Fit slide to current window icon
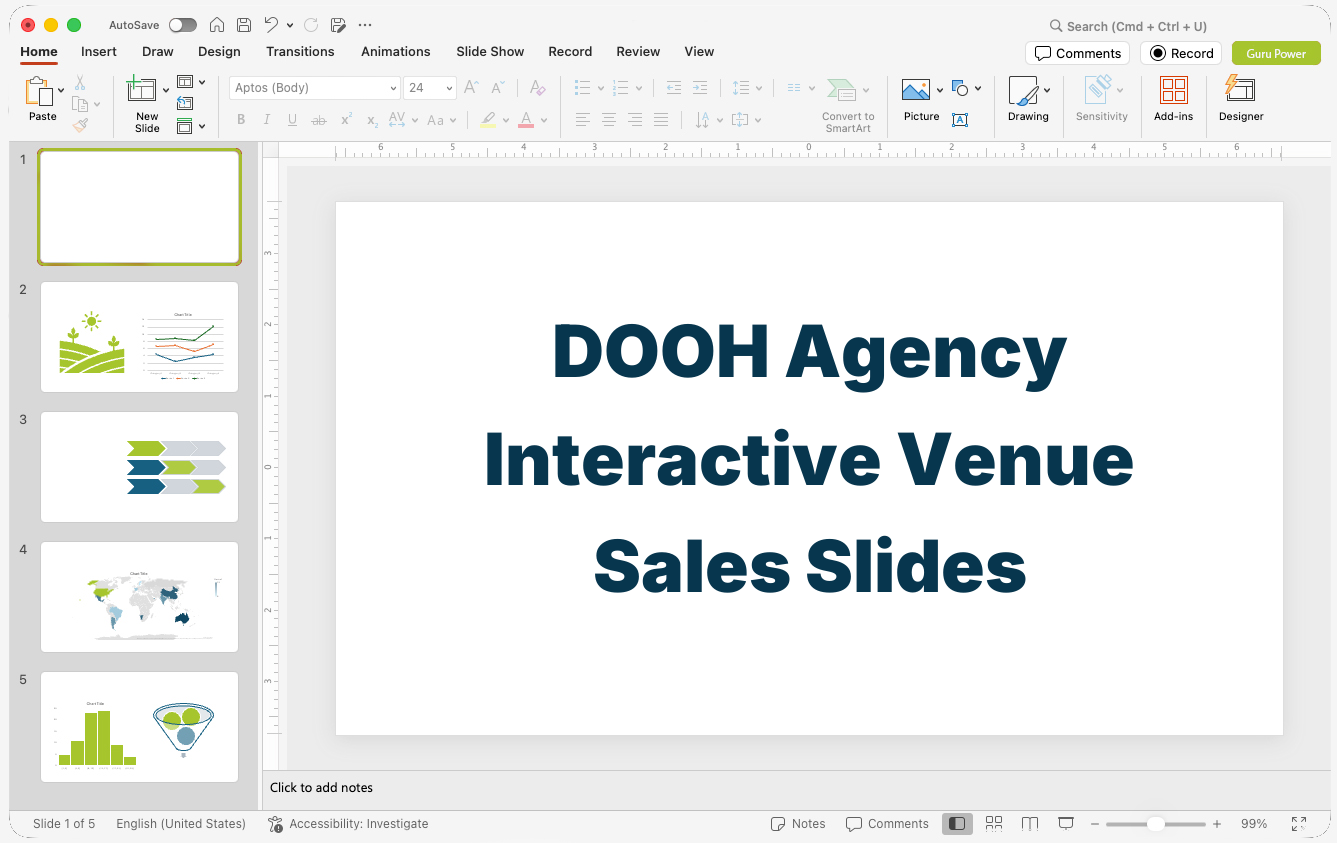Image resolution: width=1337 pixels, height=843 pixels. 1298,823
